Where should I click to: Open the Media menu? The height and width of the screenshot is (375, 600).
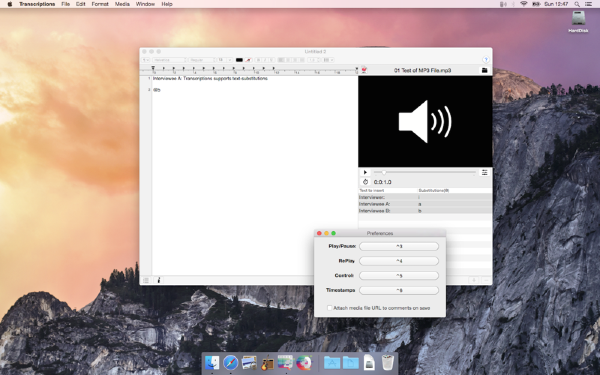tap(122, 4)
